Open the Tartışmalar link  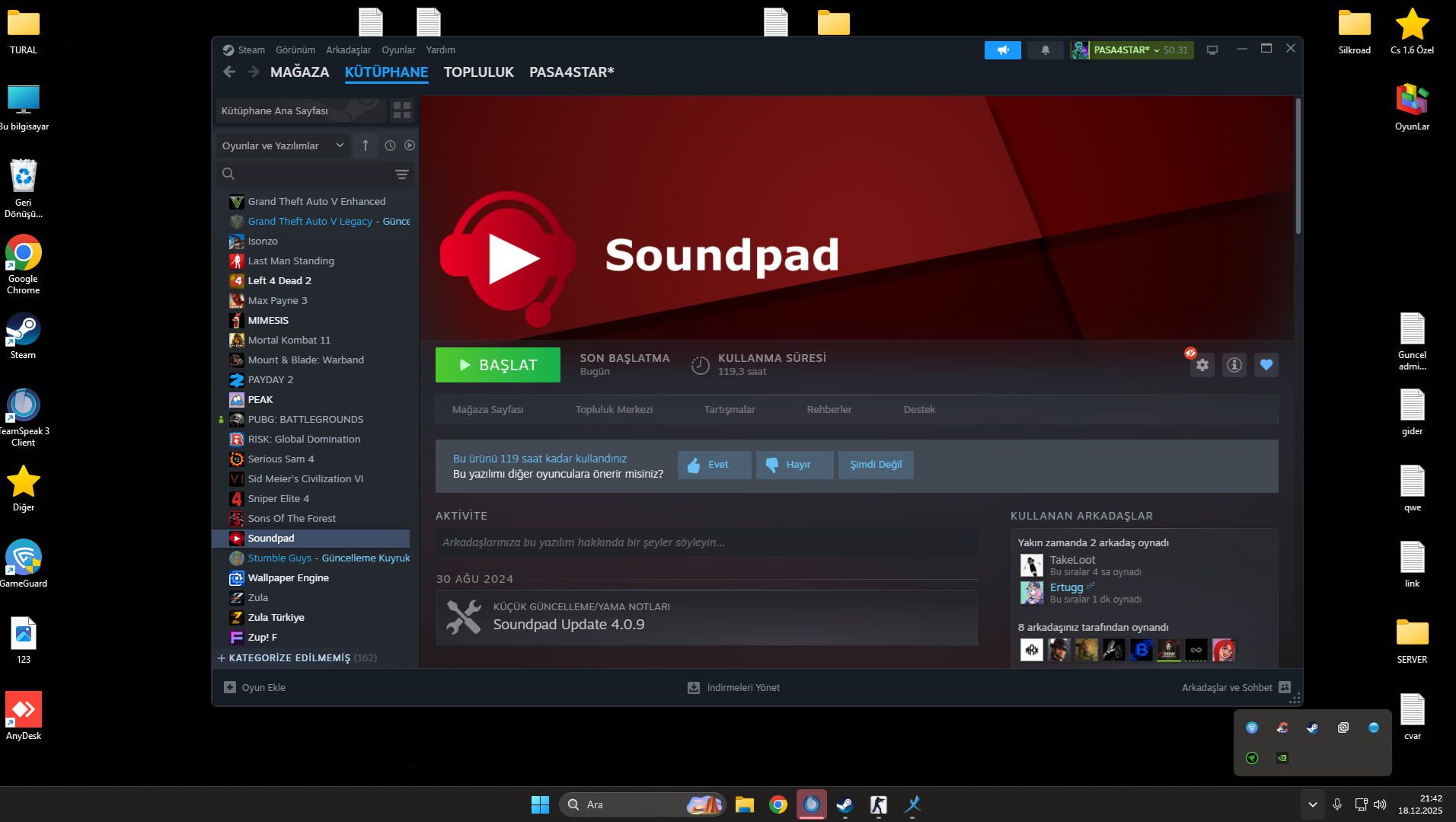[730, 410]
